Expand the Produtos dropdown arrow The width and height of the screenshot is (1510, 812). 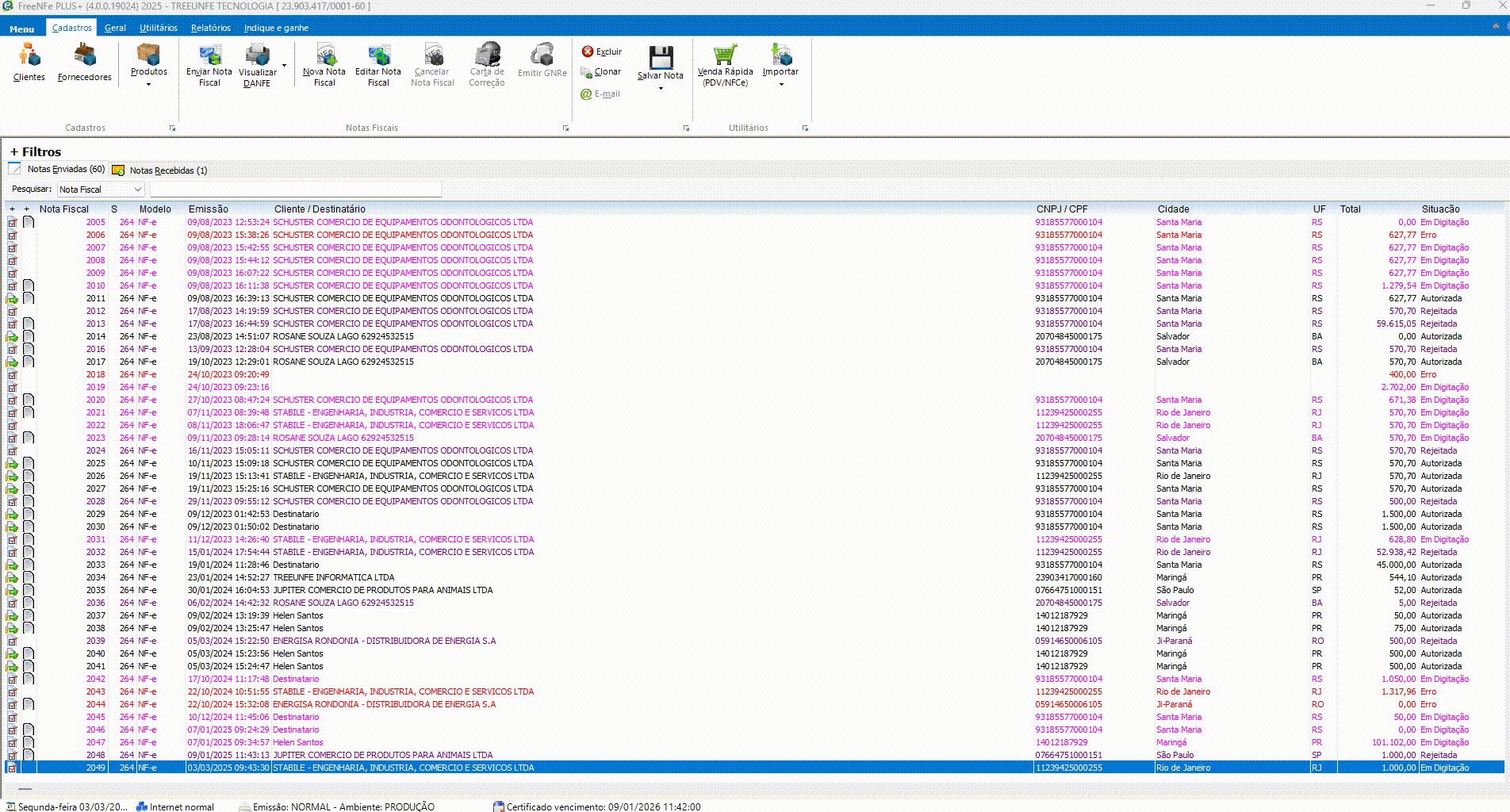pos(148,84)
